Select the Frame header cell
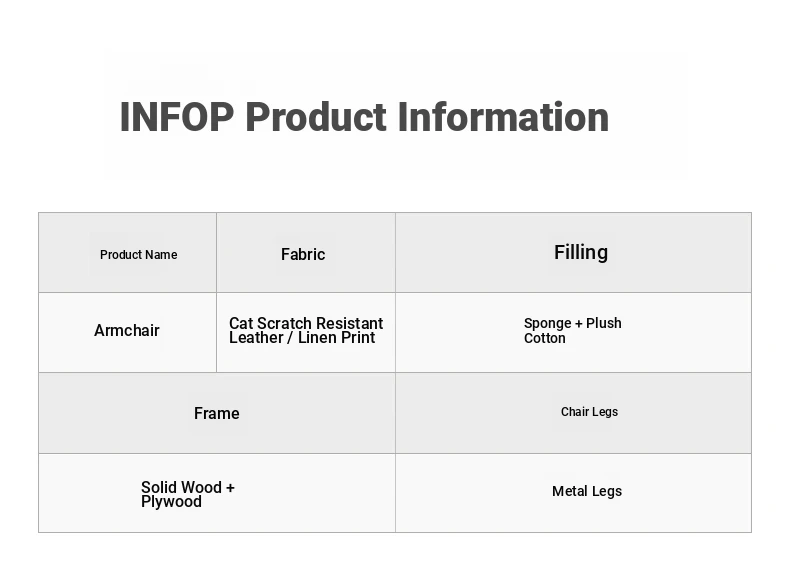The height and width of the screenshot is (573, 790). tap(217, 414)
